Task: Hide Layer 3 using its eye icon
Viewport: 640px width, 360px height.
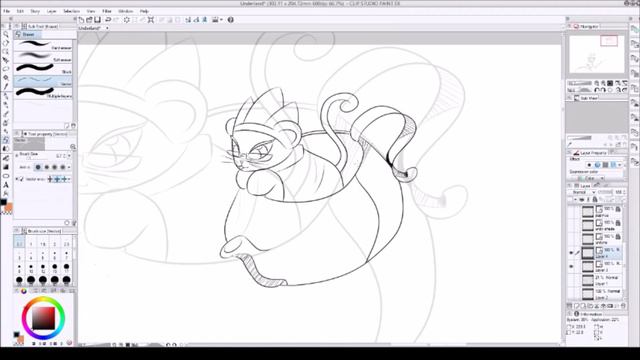Action: click(x=571, y=267)
